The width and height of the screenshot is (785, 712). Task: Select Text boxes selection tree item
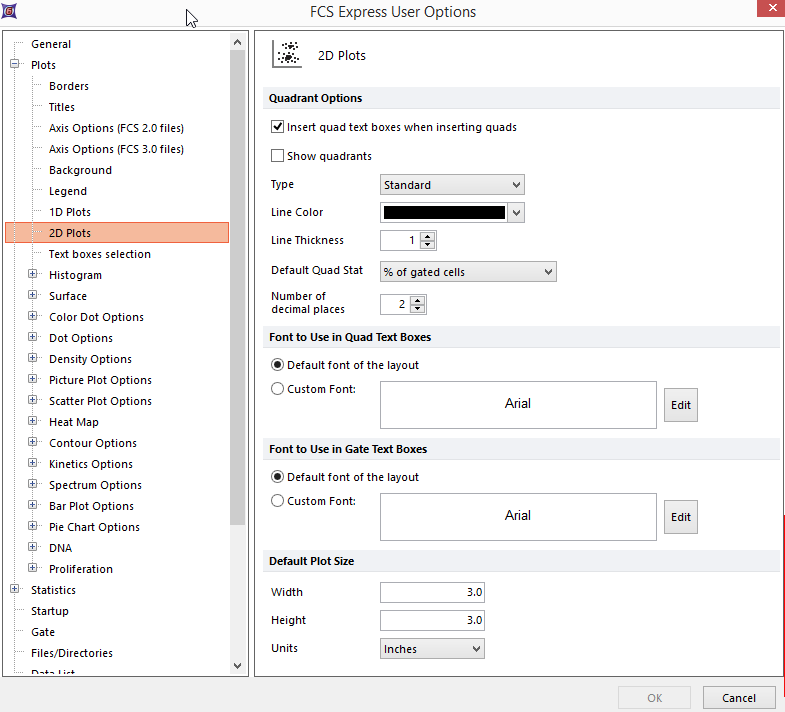100,254
